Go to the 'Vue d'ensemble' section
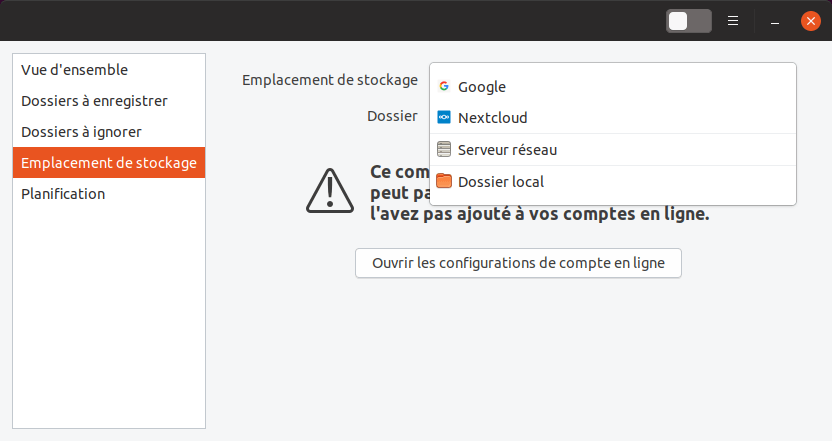The image size is (832, 441). [74, 70]
